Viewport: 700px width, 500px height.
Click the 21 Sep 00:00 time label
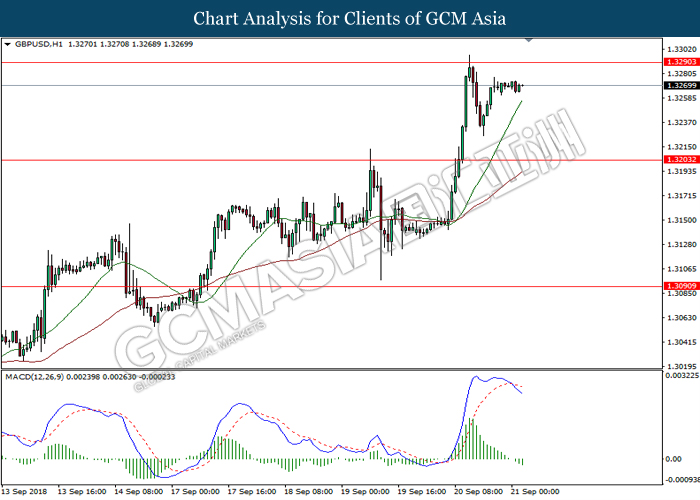click(535, 492)
